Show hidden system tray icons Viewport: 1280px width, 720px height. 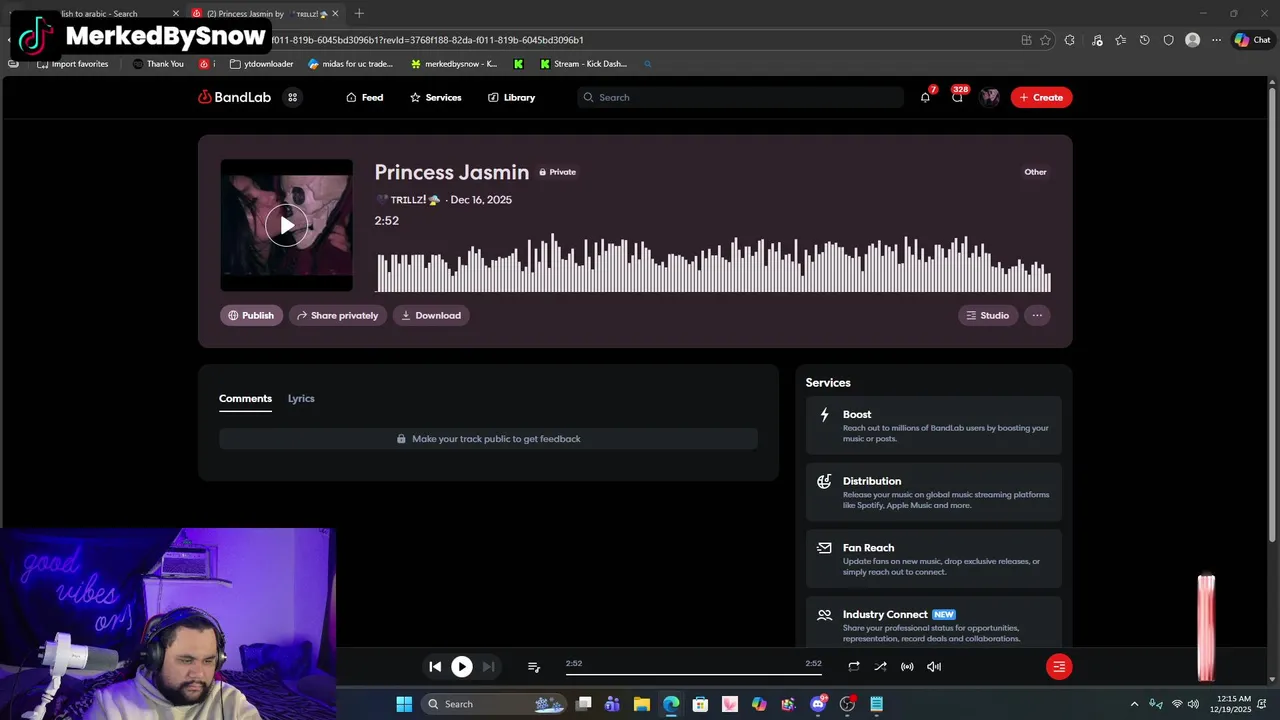pos(1134,704)
